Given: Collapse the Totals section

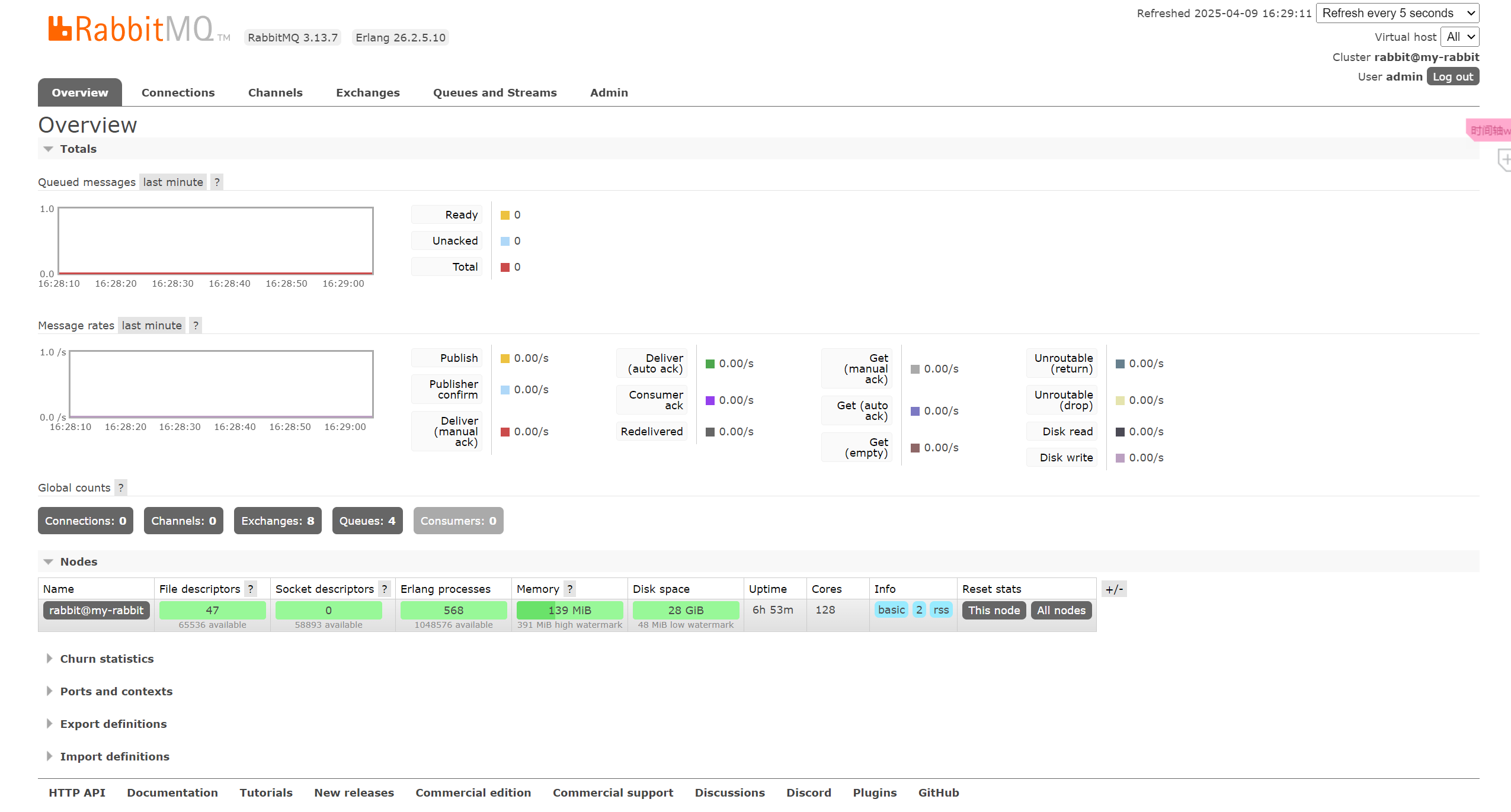Looking at the screenshot, I should pyautogui.click(x=78, y=149).
